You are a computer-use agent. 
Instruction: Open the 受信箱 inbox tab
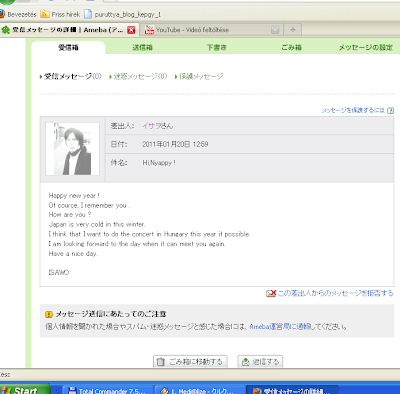(x=68, y=47)
